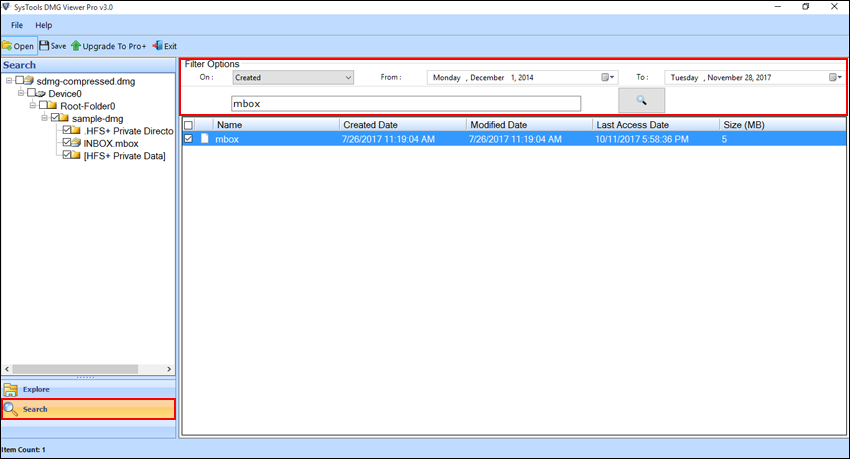Screen dimensions: 850x459
Task: Toggle the sample-dmg checkbox
Action: (55, 118)
